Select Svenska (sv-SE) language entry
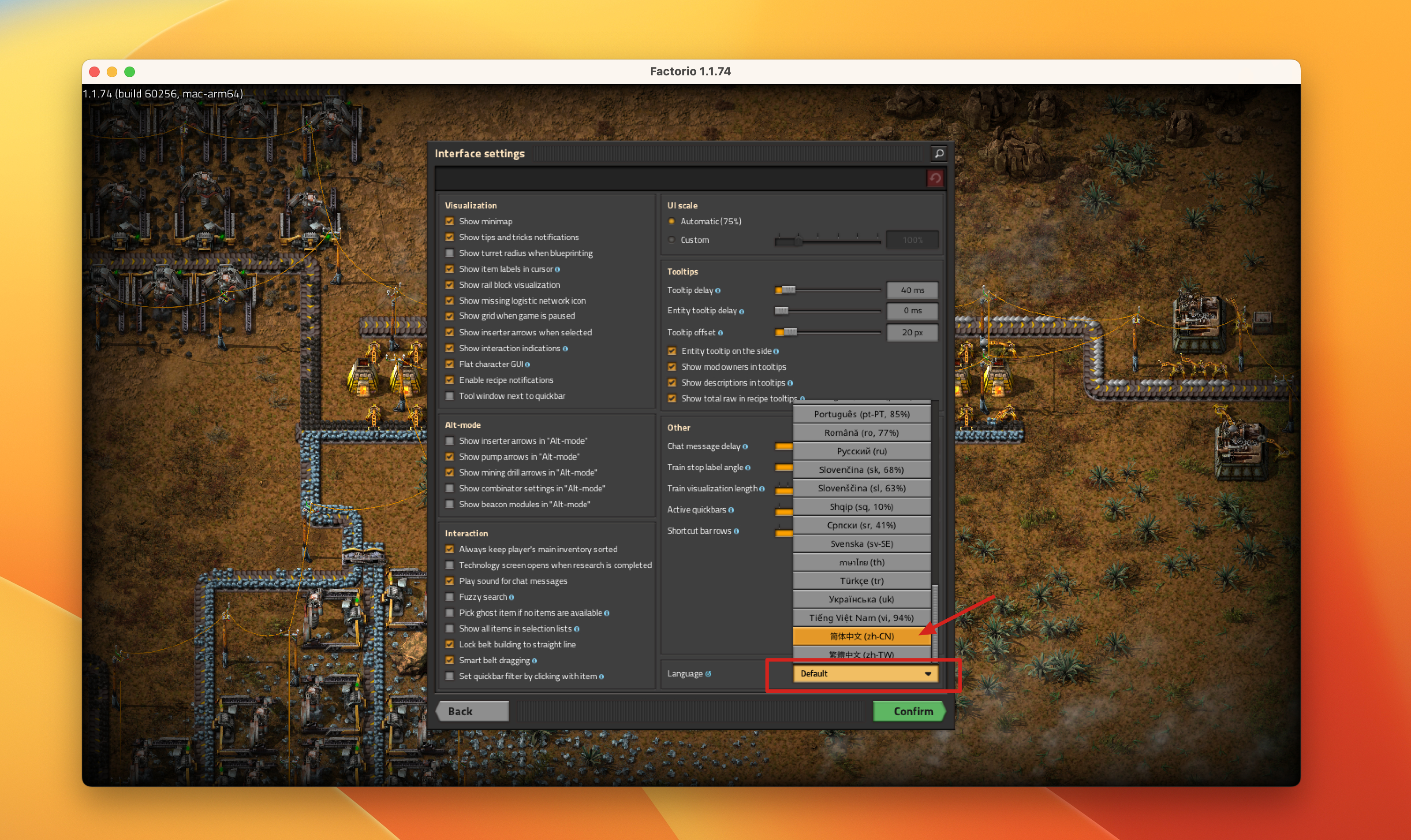The width and height of the screenshot is (1411, 840). pos(861,543)
